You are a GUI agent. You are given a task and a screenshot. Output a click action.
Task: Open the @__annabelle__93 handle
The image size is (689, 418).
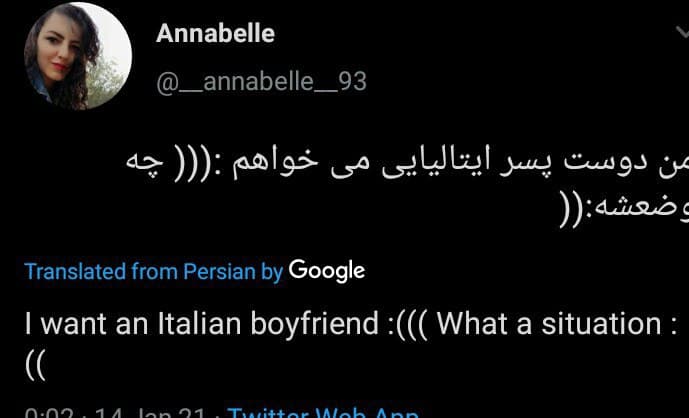click(261, 81)
